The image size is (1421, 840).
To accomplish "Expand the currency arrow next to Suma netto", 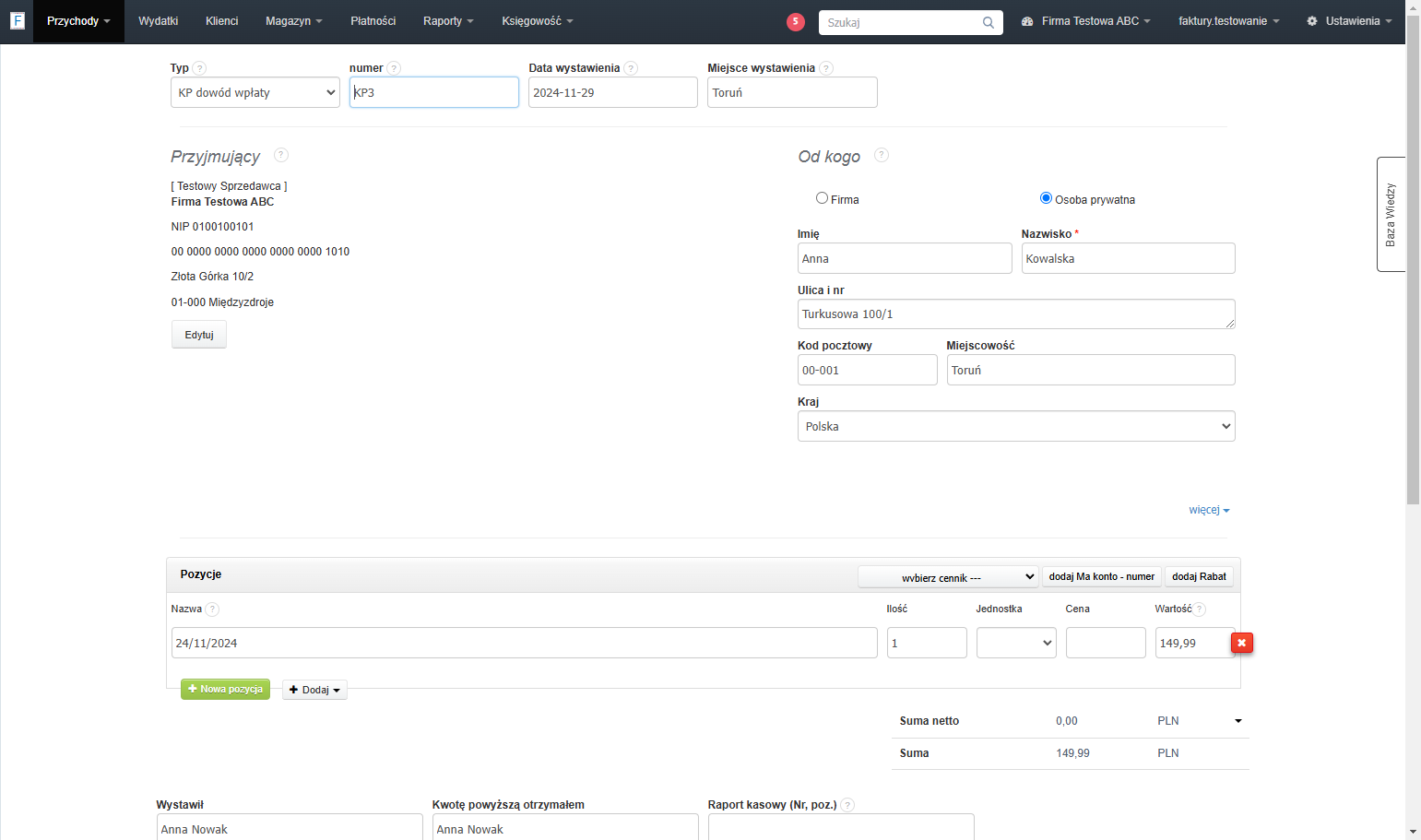I will click(x=1238, y=721).
